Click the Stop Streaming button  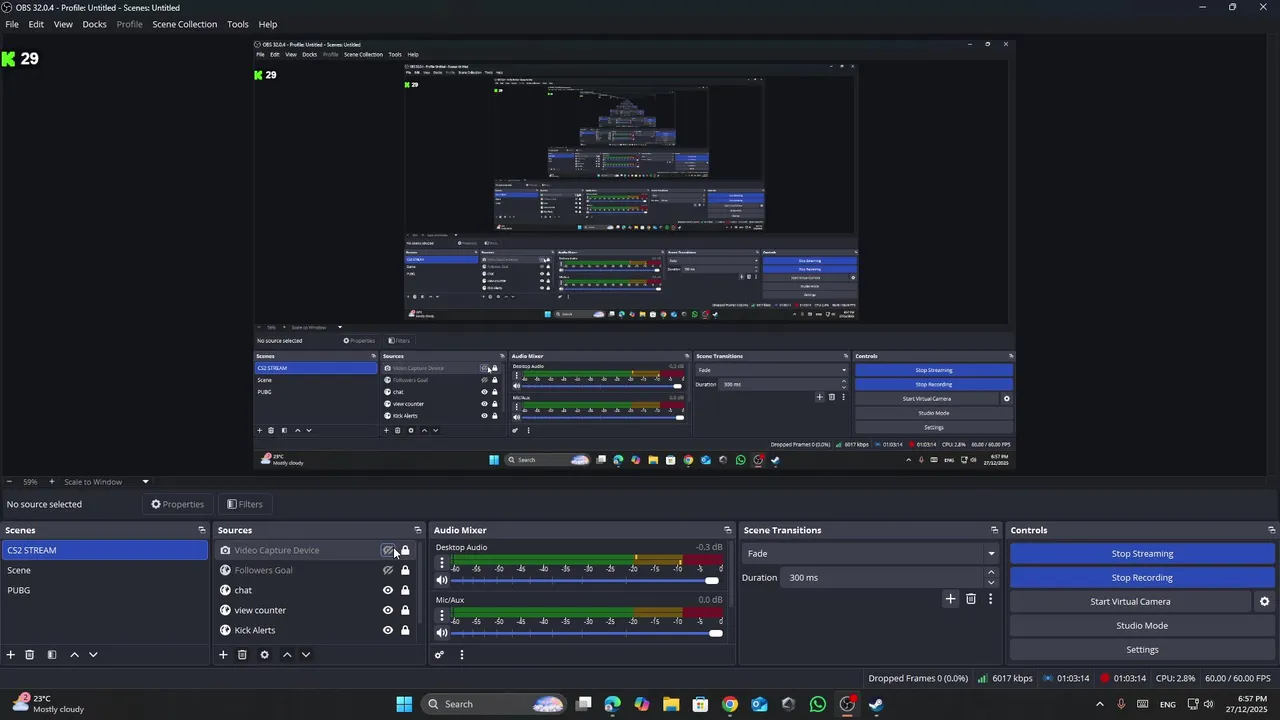(1142, 554)
